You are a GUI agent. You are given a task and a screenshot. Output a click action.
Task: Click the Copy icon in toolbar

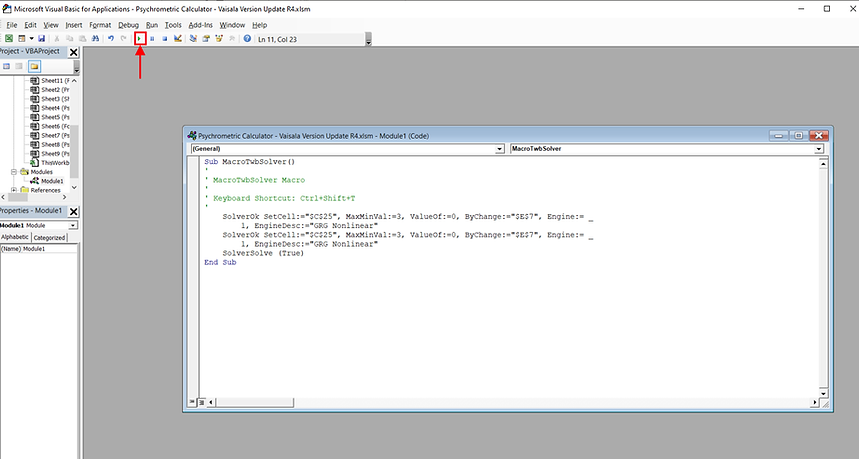(70, 39)
